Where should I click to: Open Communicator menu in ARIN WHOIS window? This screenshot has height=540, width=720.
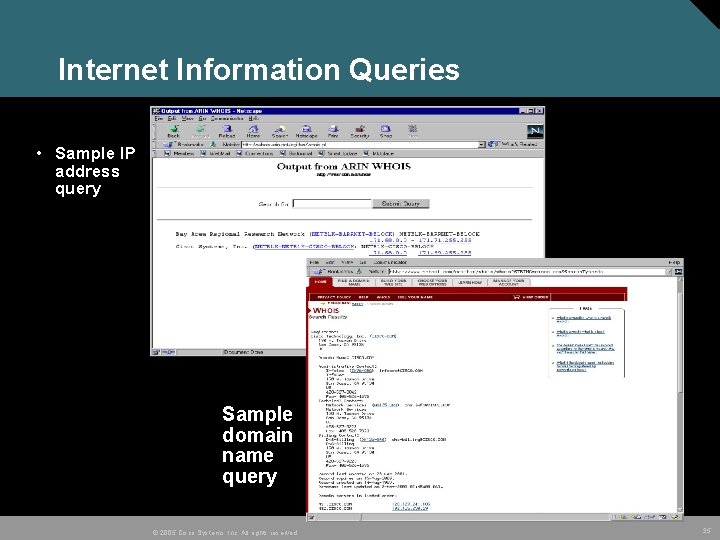(227, 118)
